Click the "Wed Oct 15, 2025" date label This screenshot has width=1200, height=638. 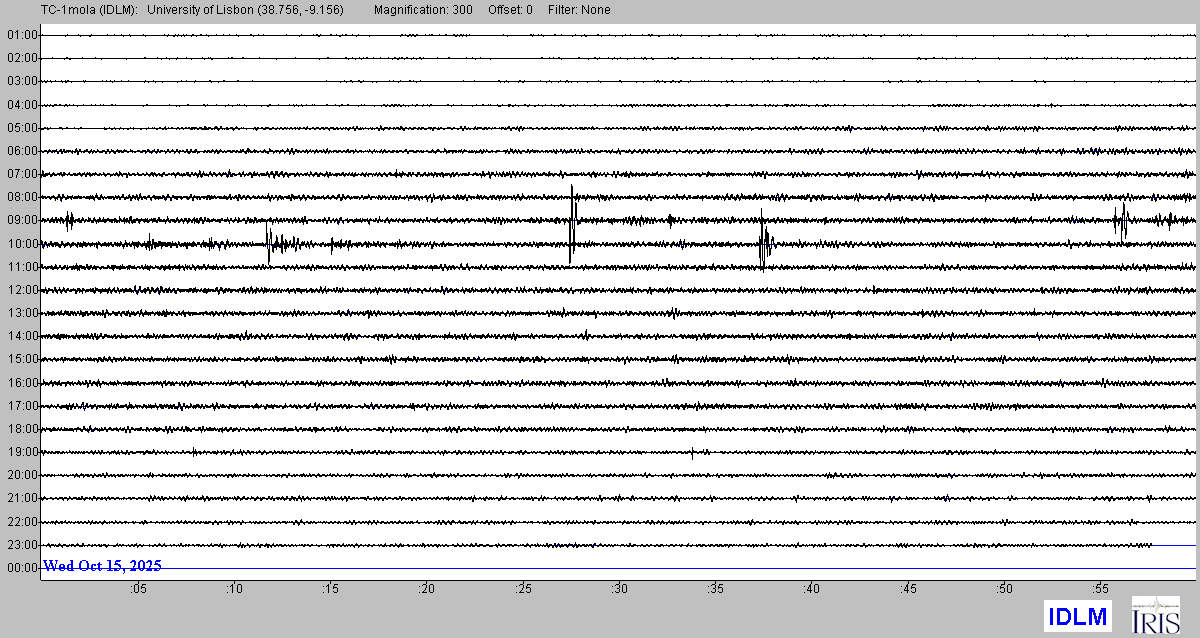102,566
